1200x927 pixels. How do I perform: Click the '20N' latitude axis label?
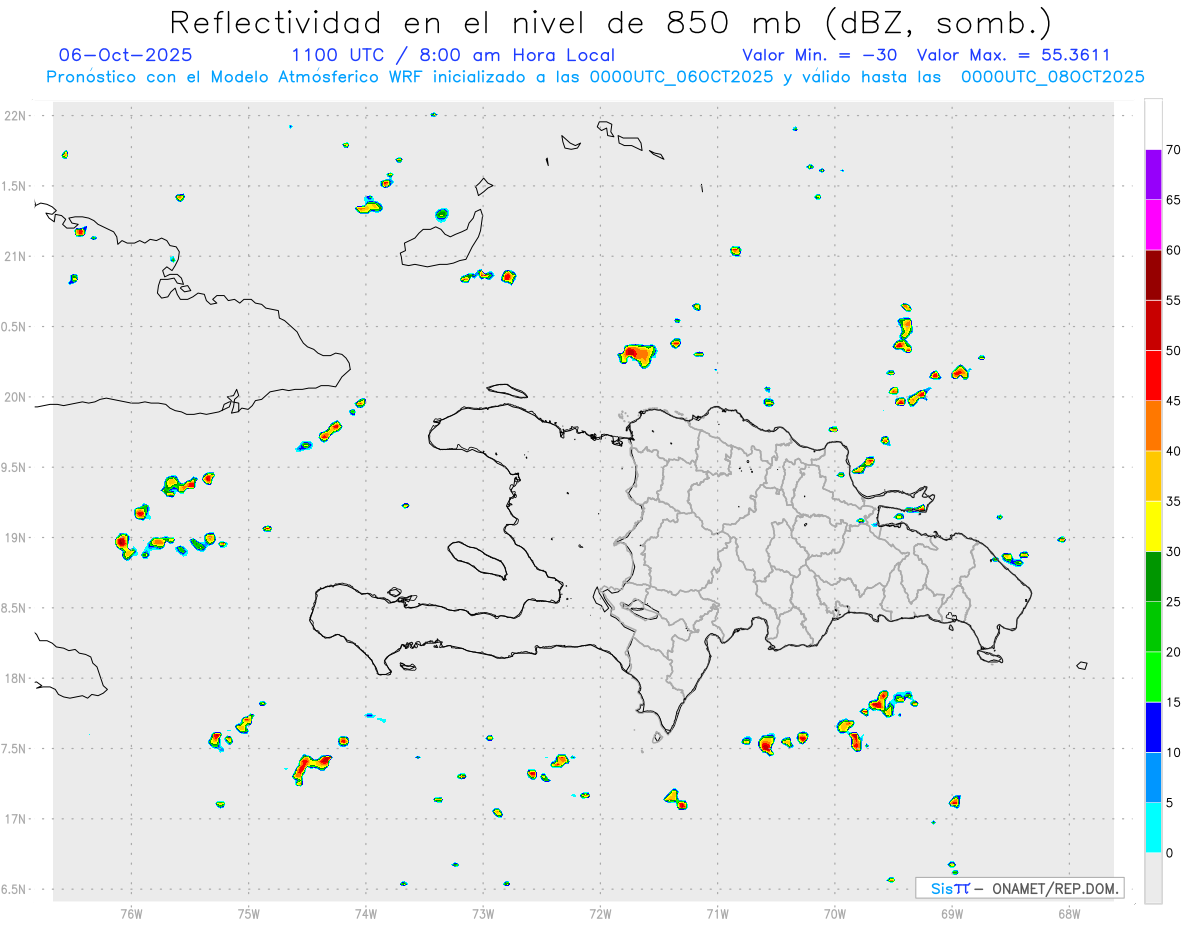coord(15,397)
